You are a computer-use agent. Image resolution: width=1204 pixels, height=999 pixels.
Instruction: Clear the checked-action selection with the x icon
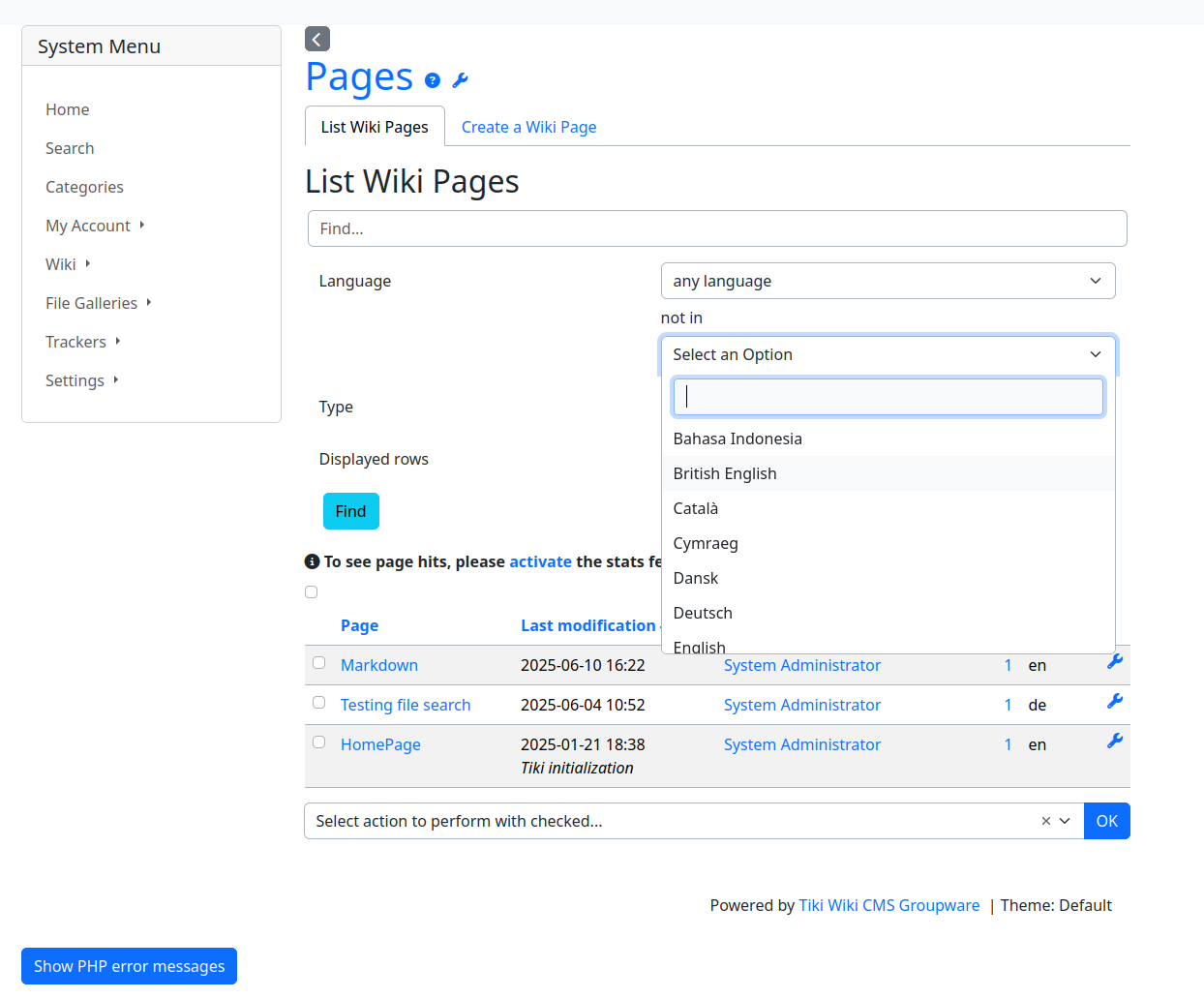[1045, 821]
